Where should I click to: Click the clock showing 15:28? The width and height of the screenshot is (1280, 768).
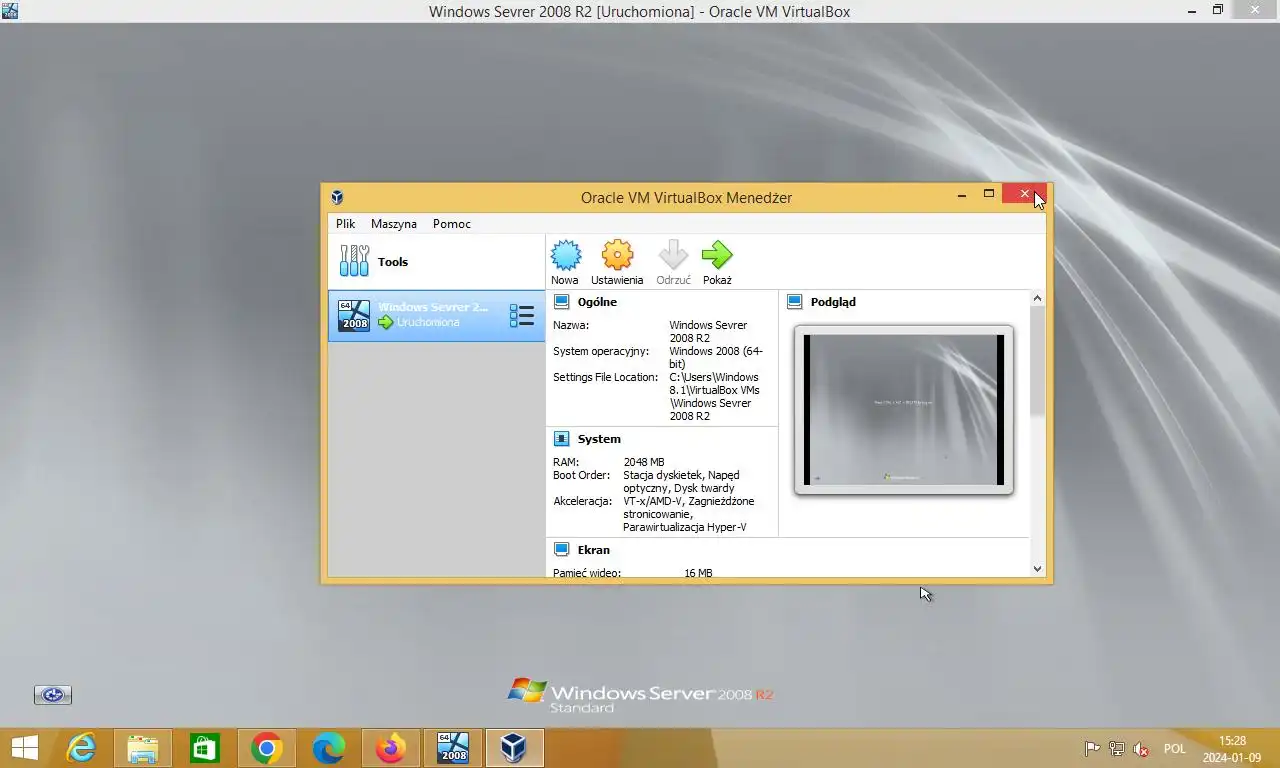pos(1232,741)
